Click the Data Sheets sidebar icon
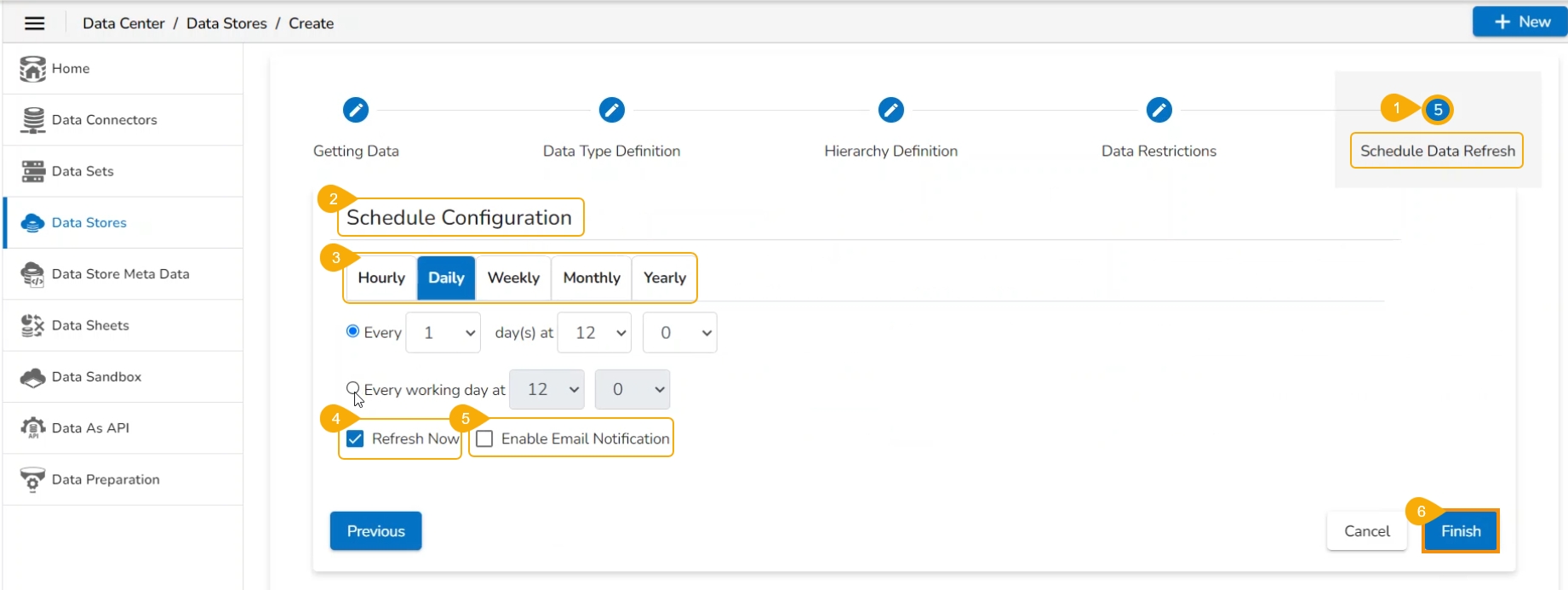 click(33, 325)
